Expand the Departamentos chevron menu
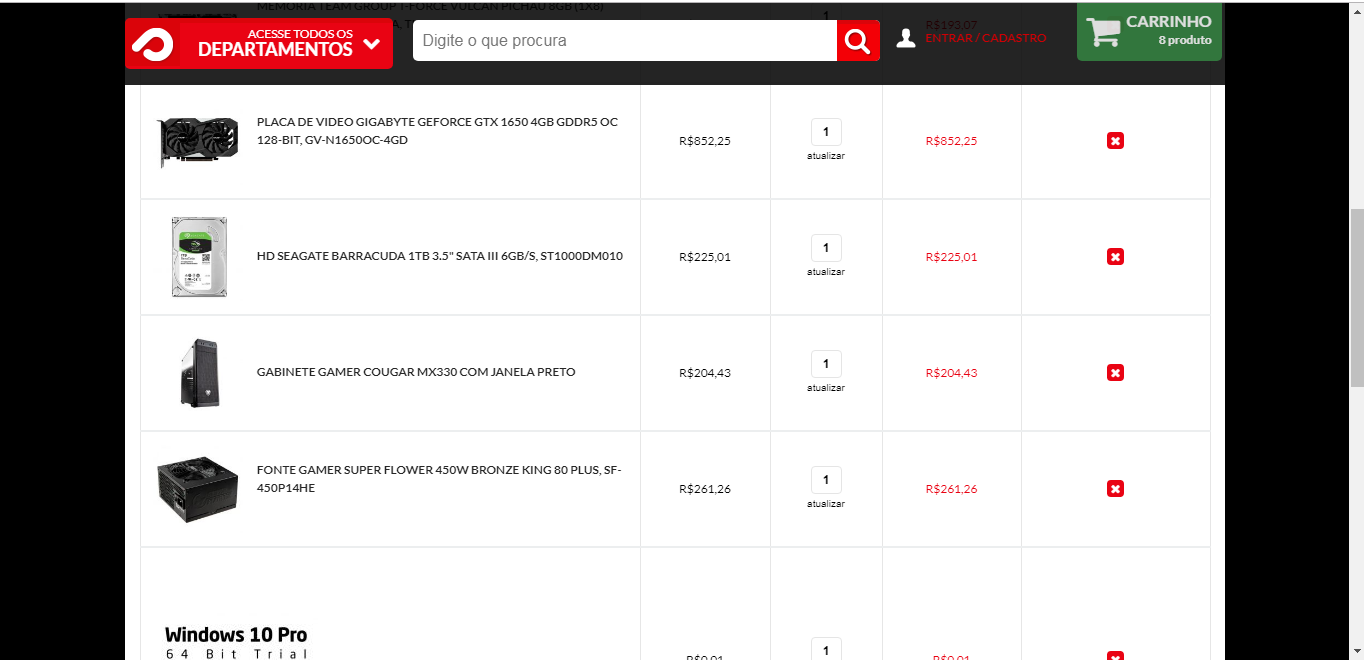Image resolution: width=1364 pixels, height=660 pixels. click(x=372, y=45)
